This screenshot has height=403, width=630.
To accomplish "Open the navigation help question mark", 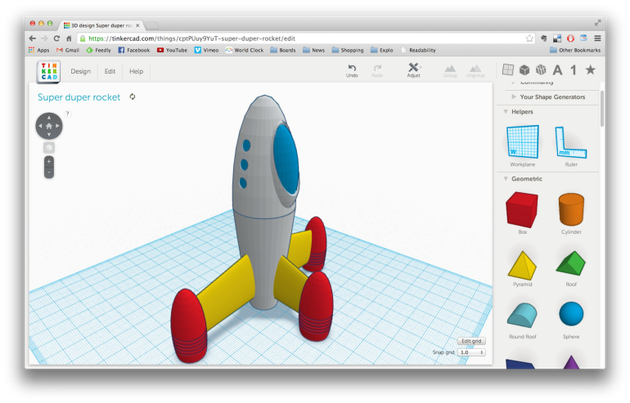I will point(68,114).
